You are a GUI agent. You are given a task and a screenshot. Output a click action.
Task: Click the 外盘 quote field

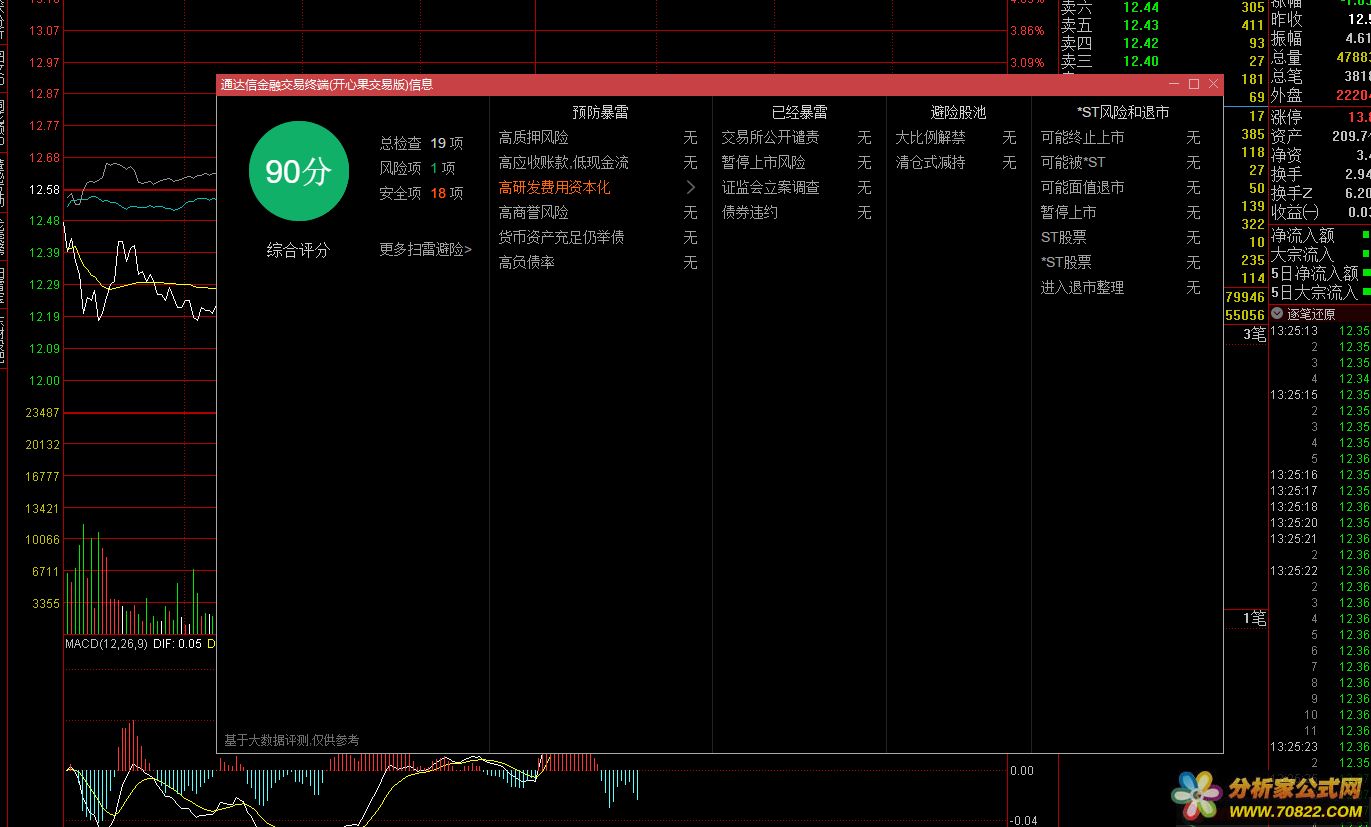[x=1320, y=95]
